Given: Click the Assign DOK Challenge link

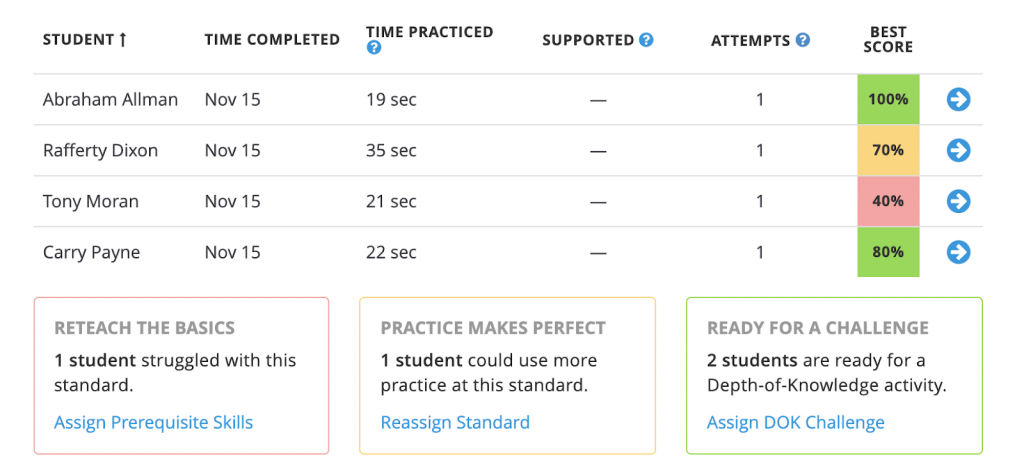Looking at the screenshot, I should pos(795,422).
